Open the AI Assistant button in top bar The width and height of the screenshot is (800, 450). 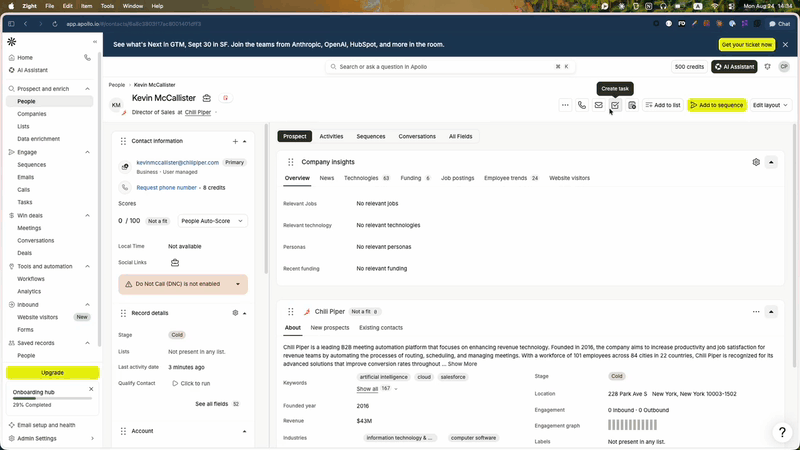tap(734, 67)
